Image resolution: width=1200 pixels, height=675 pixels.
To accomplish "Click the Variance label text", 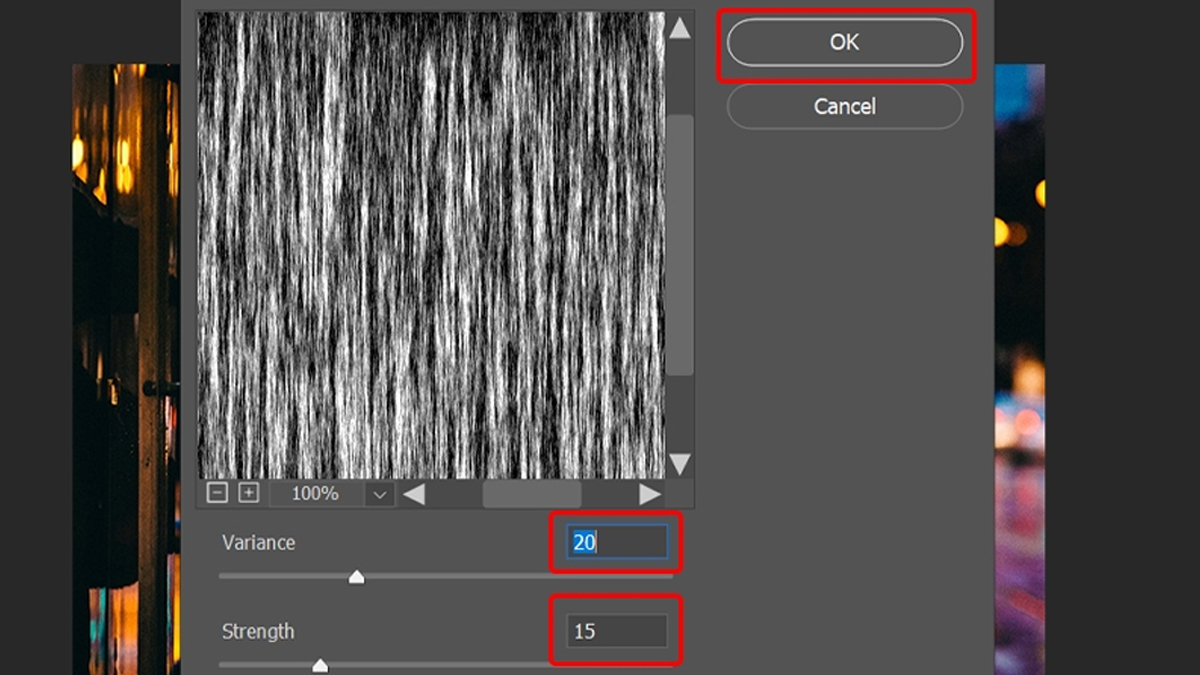I will pyautogui.click(x=258, y=543).
